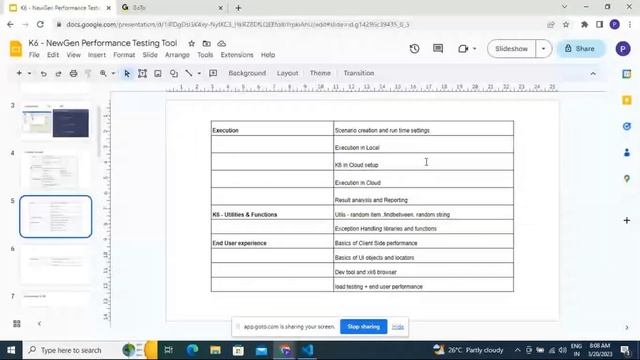The height and width of the screenshot is (360, 640).
Task: Click the Theme button
Action: 320,73
